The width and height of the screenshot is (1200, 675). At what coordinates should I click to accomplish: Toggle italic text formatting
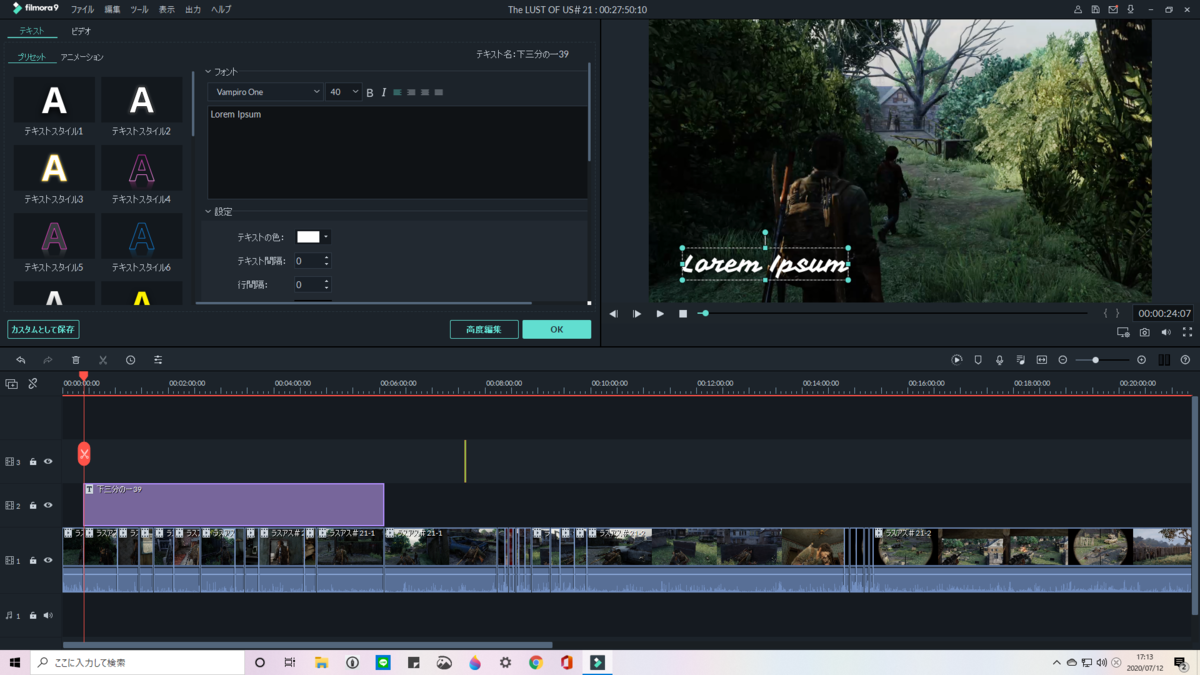pyautogui.click(x=383, y=92)
